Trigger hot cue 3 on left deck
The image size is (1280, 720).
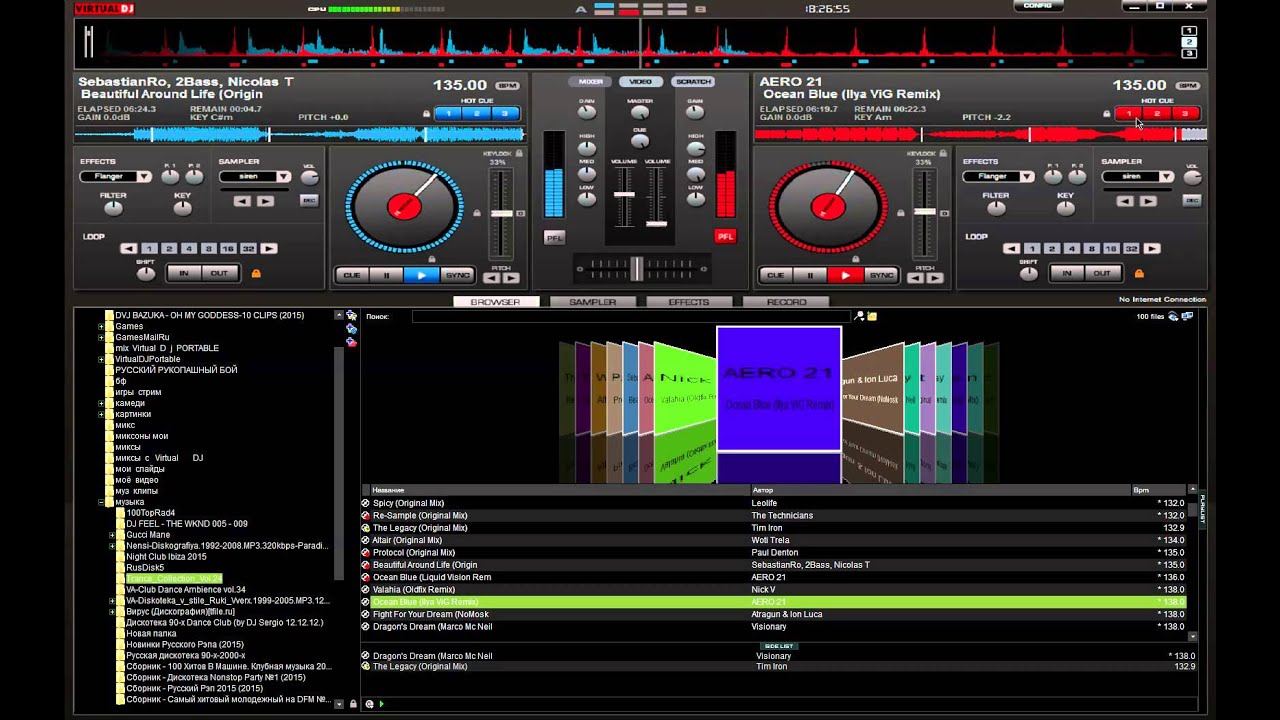[505, 113]
